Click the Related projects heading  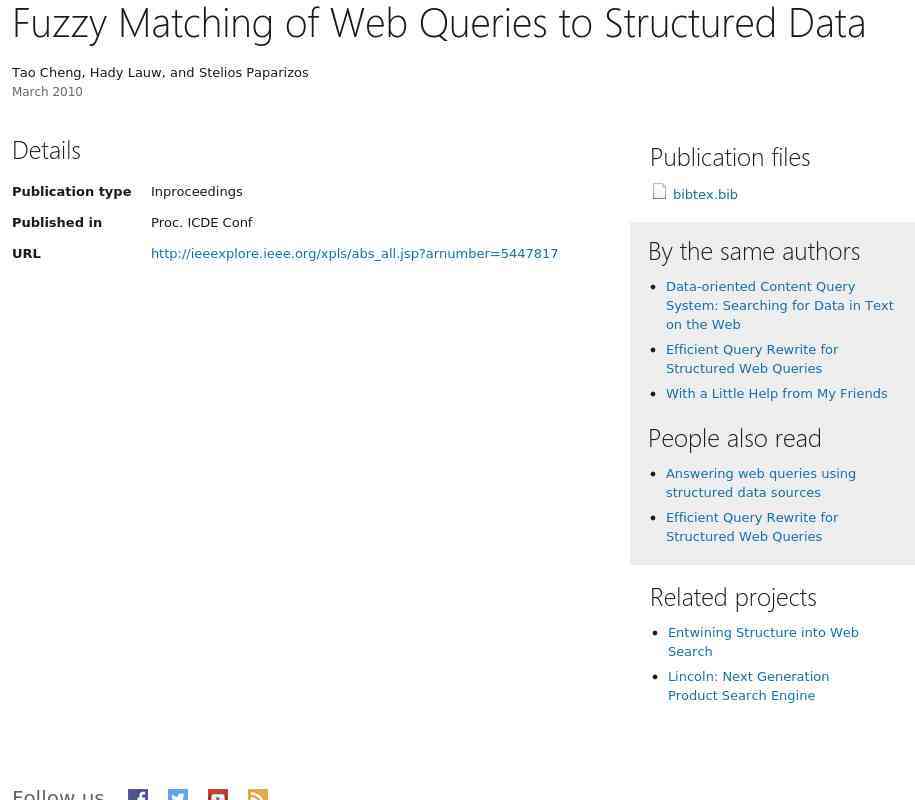(733, 597)
